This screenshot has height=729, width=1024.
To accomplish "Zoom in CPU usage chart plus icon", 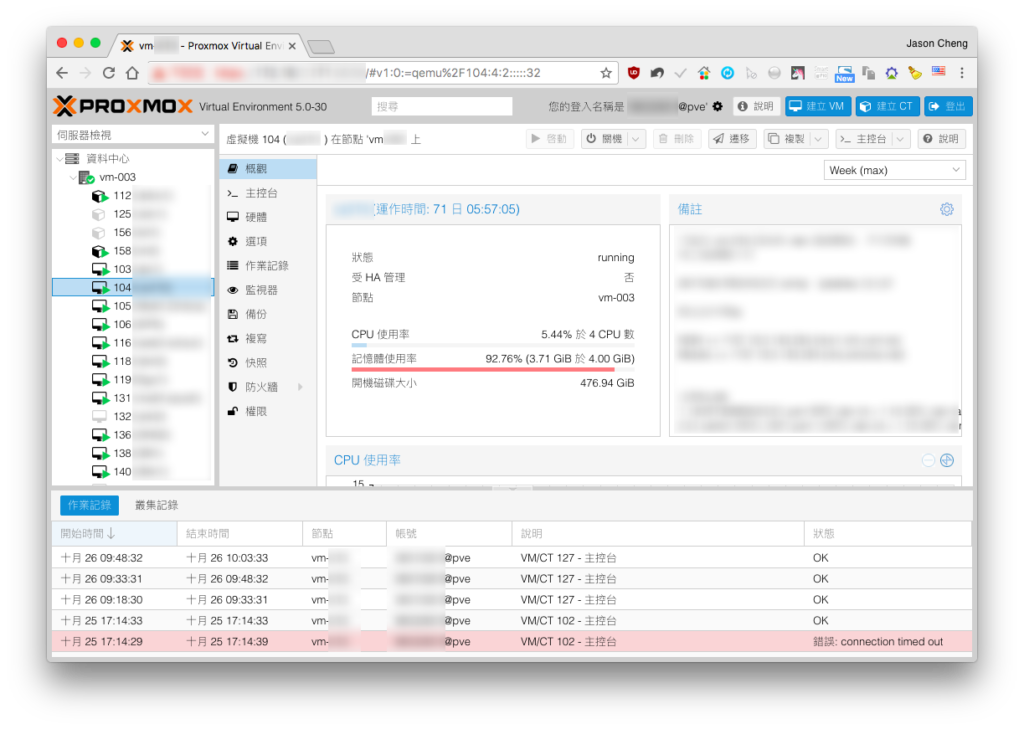I will [947, 461].
